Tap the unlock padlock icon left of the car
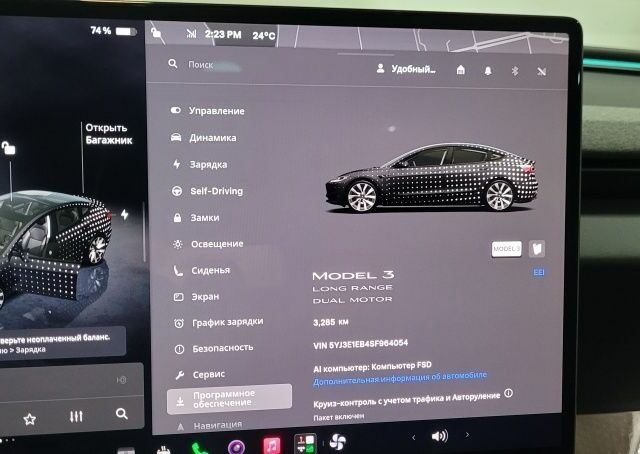This screenshot has height=454, width=640. 8,148
